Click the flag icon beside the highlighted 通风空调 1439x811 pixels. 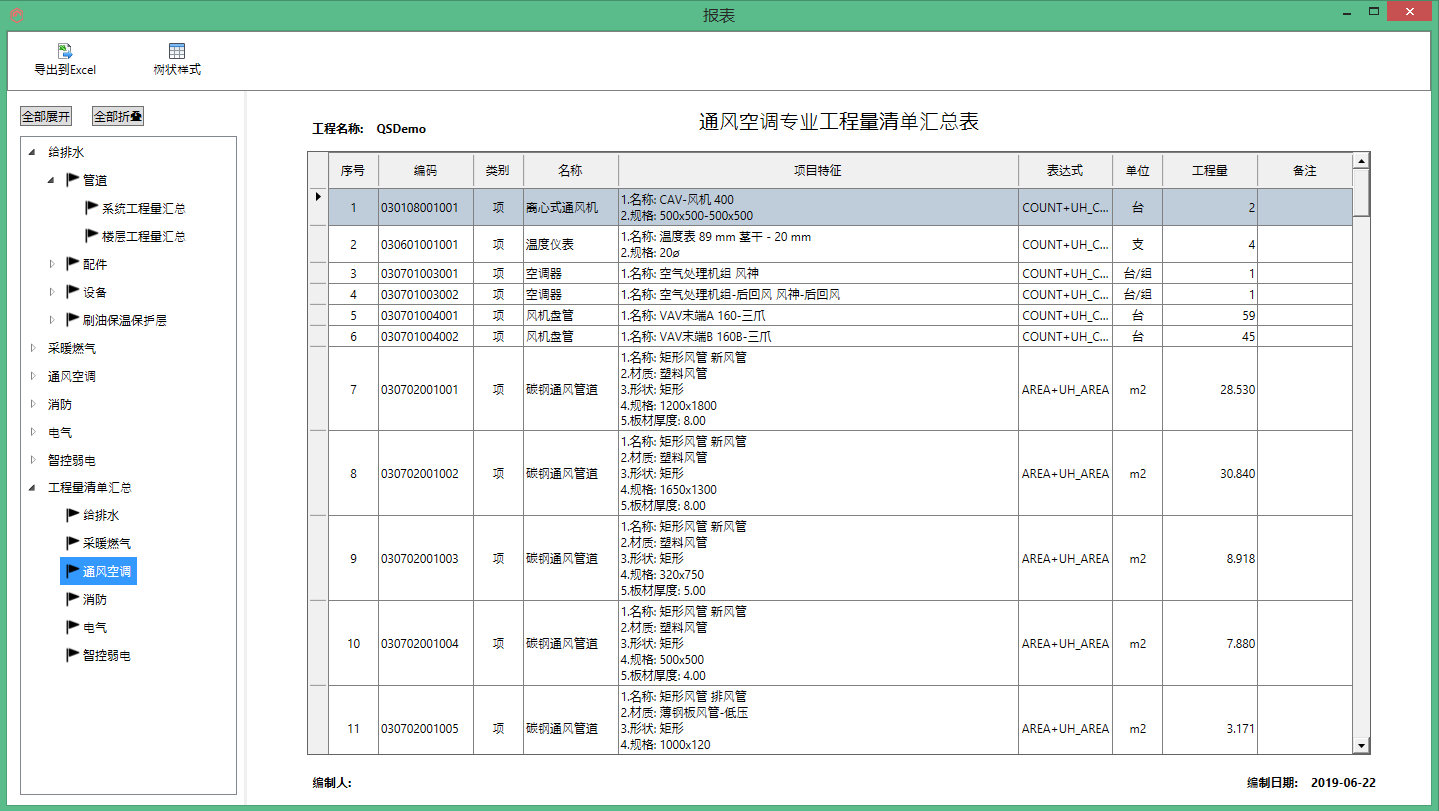[x=72, y=571]
